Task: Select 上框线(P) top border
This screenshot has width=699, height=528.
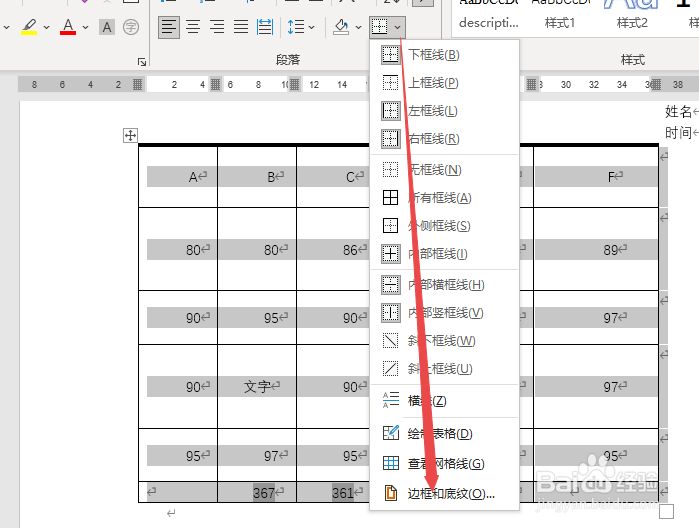Action: (445, 83)
